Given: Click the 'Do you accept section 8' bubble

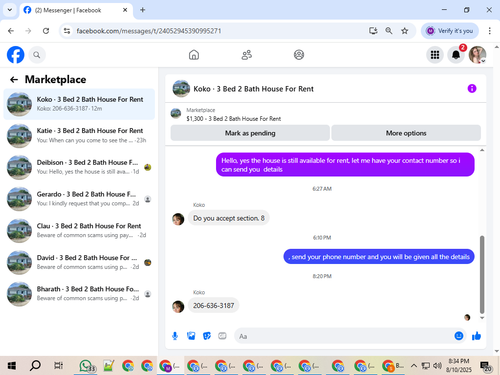Looking at the screenshot, I should [229, 218].
